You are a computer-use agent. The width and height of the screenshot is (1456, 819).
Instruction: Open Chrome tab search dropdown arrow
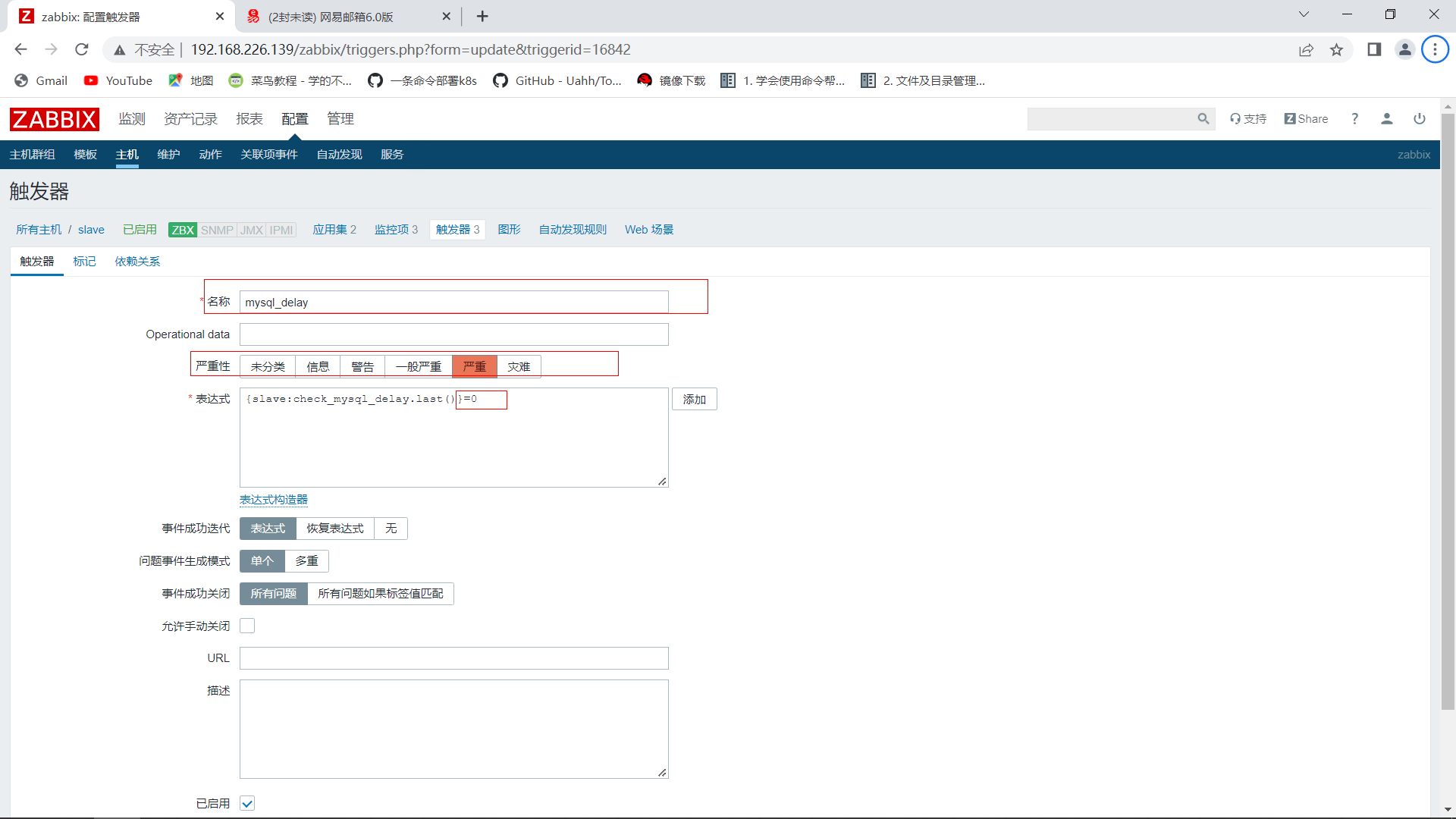coord(1304,14)
